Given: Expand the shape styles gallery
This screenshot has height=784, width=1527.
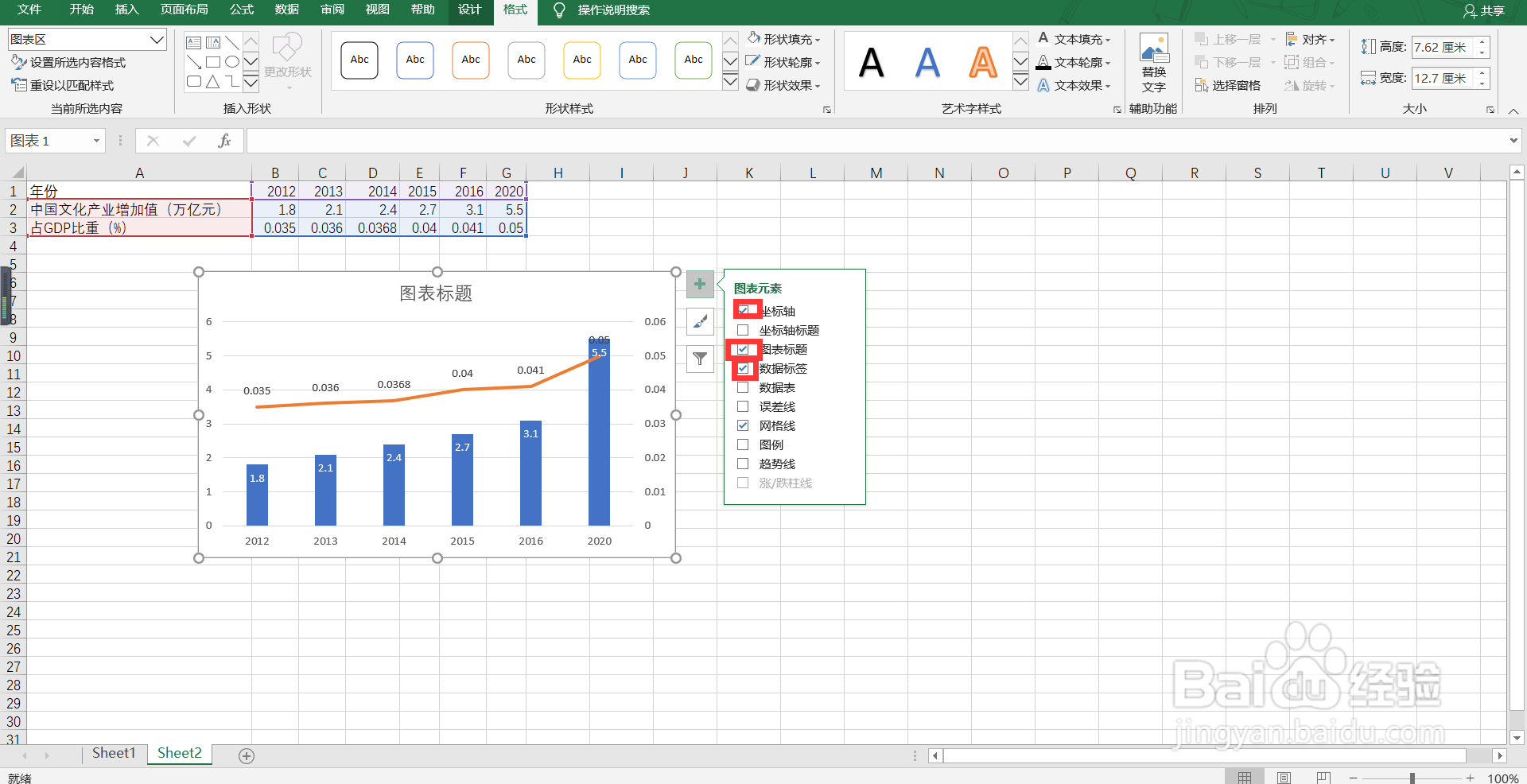Looking at the screenshot, I should pos(730,81).
